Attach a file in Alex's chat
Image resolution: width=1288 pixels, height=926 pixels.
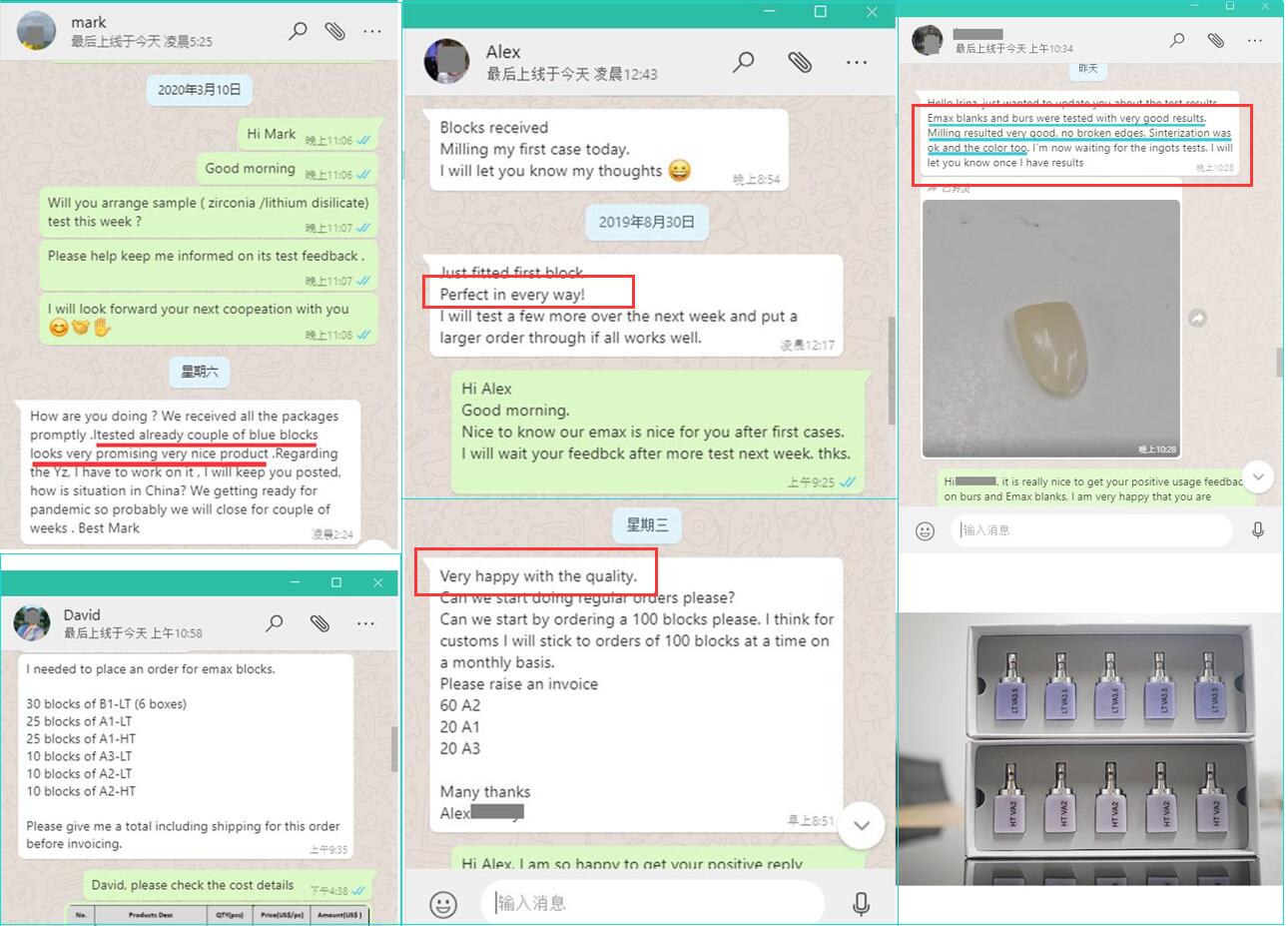800,62
